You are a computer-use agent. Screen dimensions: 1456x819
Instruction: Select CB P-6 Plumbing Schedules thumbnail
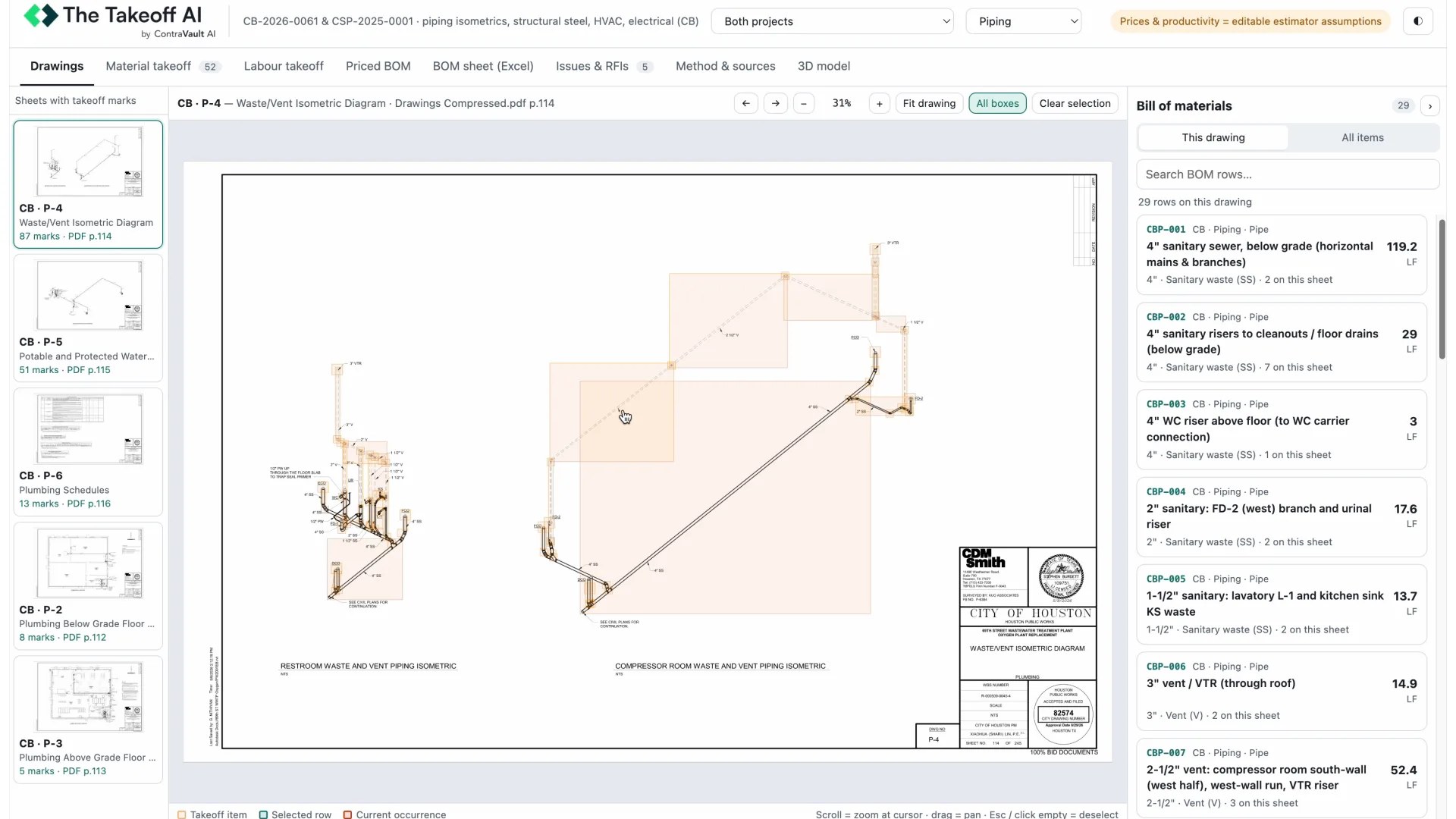[x=88, y=452]
